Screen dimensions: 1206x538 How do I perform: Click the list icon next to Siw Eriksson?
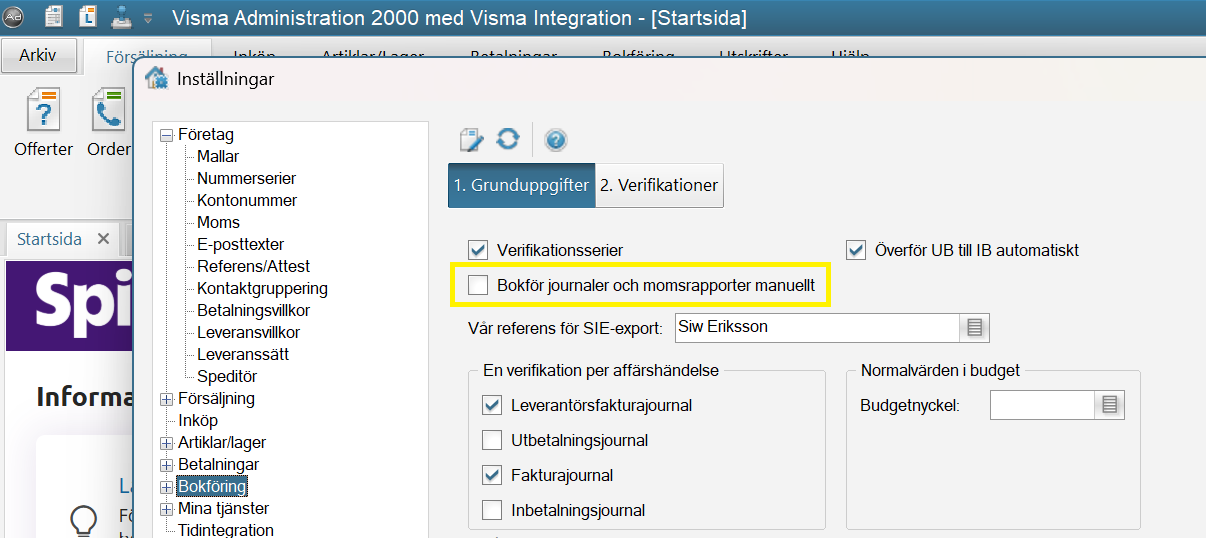(975, 327)
